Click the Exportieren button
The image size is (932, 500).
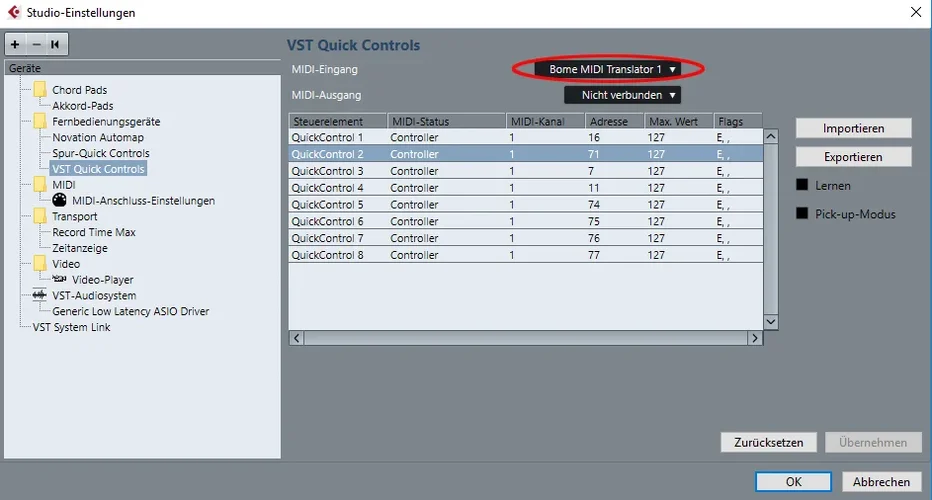854,157
